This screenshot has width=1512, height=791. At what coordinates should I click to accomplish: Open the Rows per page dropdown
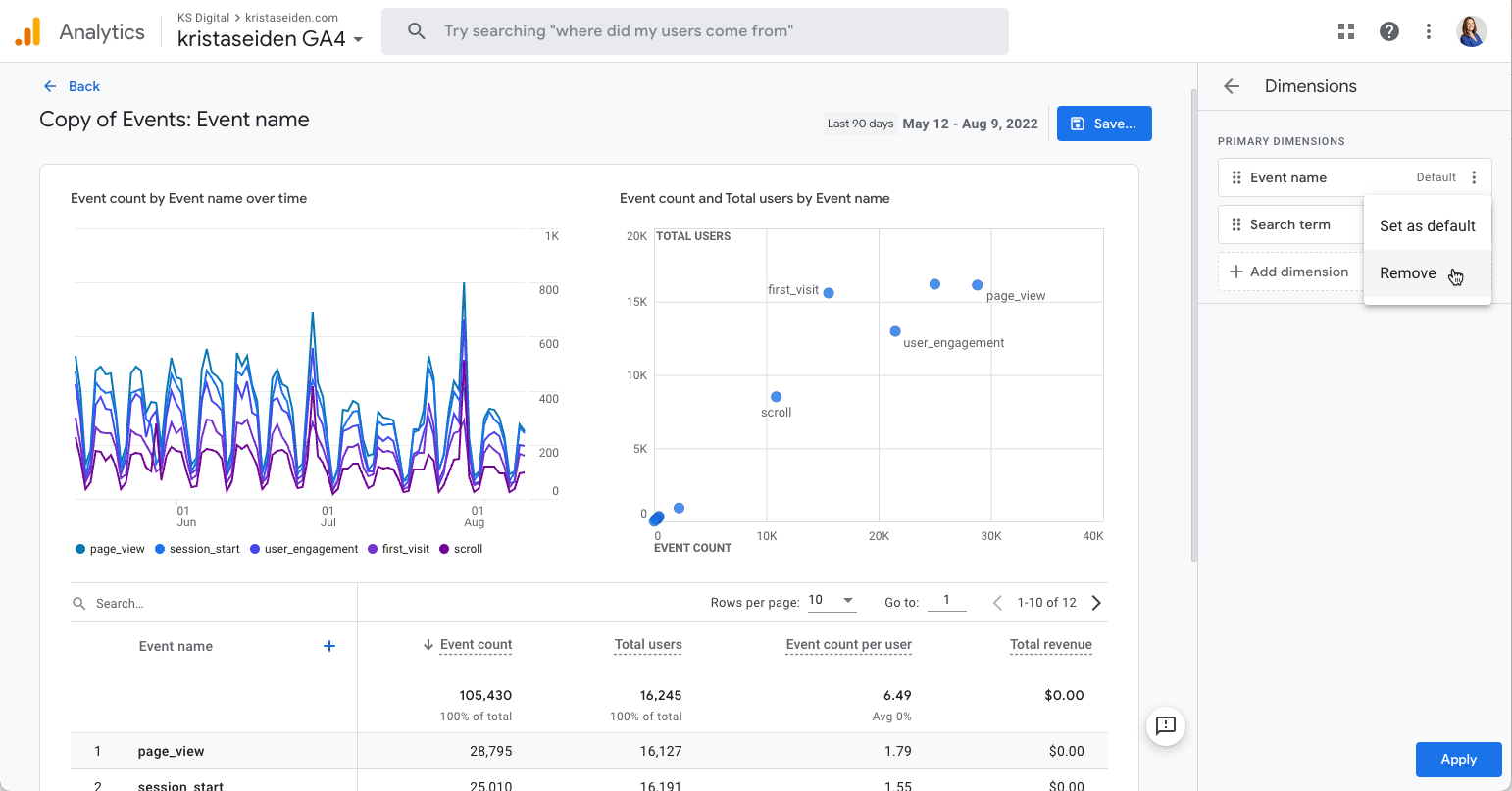click(832, 601)
